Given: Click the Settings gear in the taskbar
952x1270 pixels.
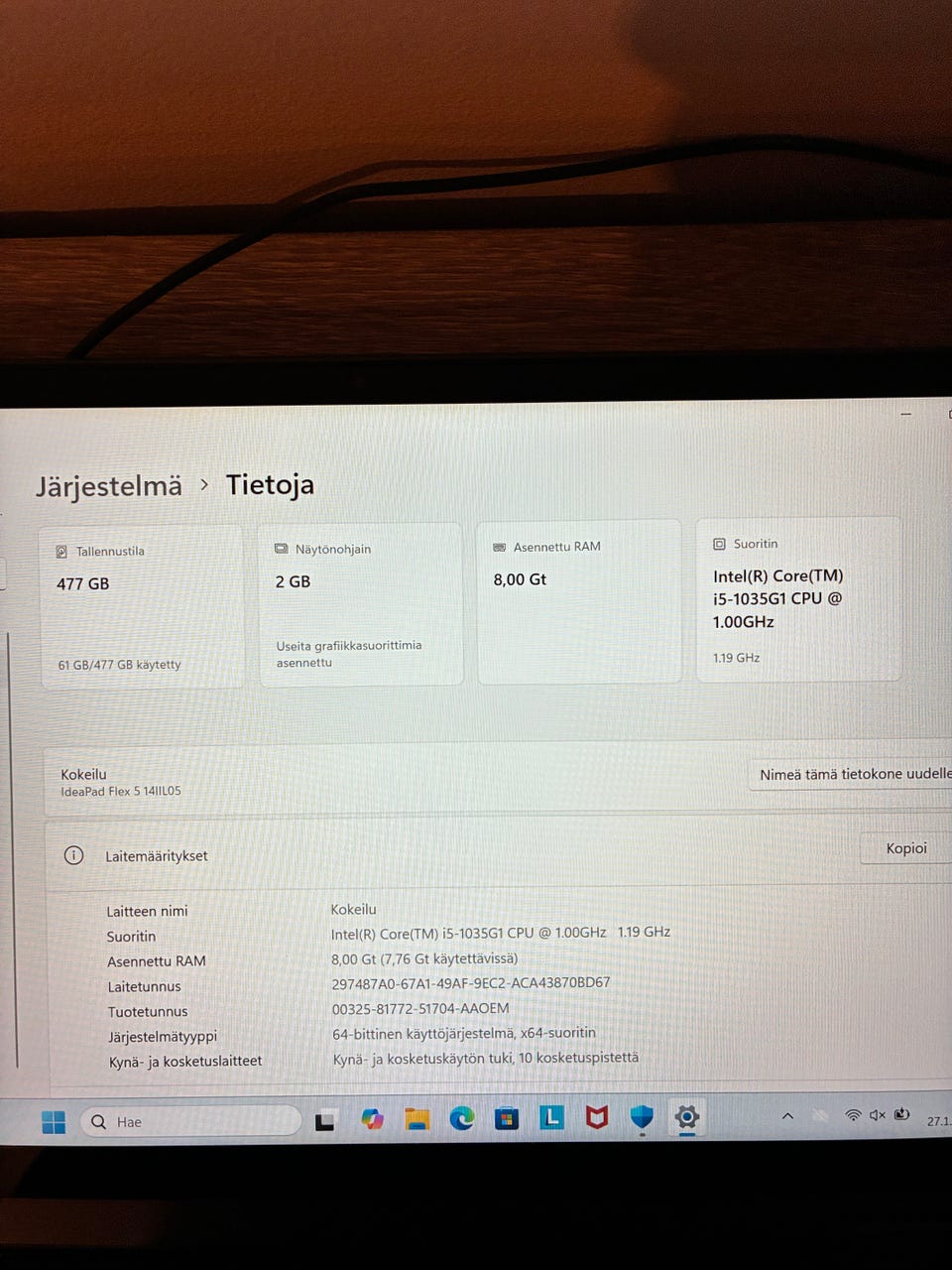Looking at the screenshot, I should (686, 1117).
